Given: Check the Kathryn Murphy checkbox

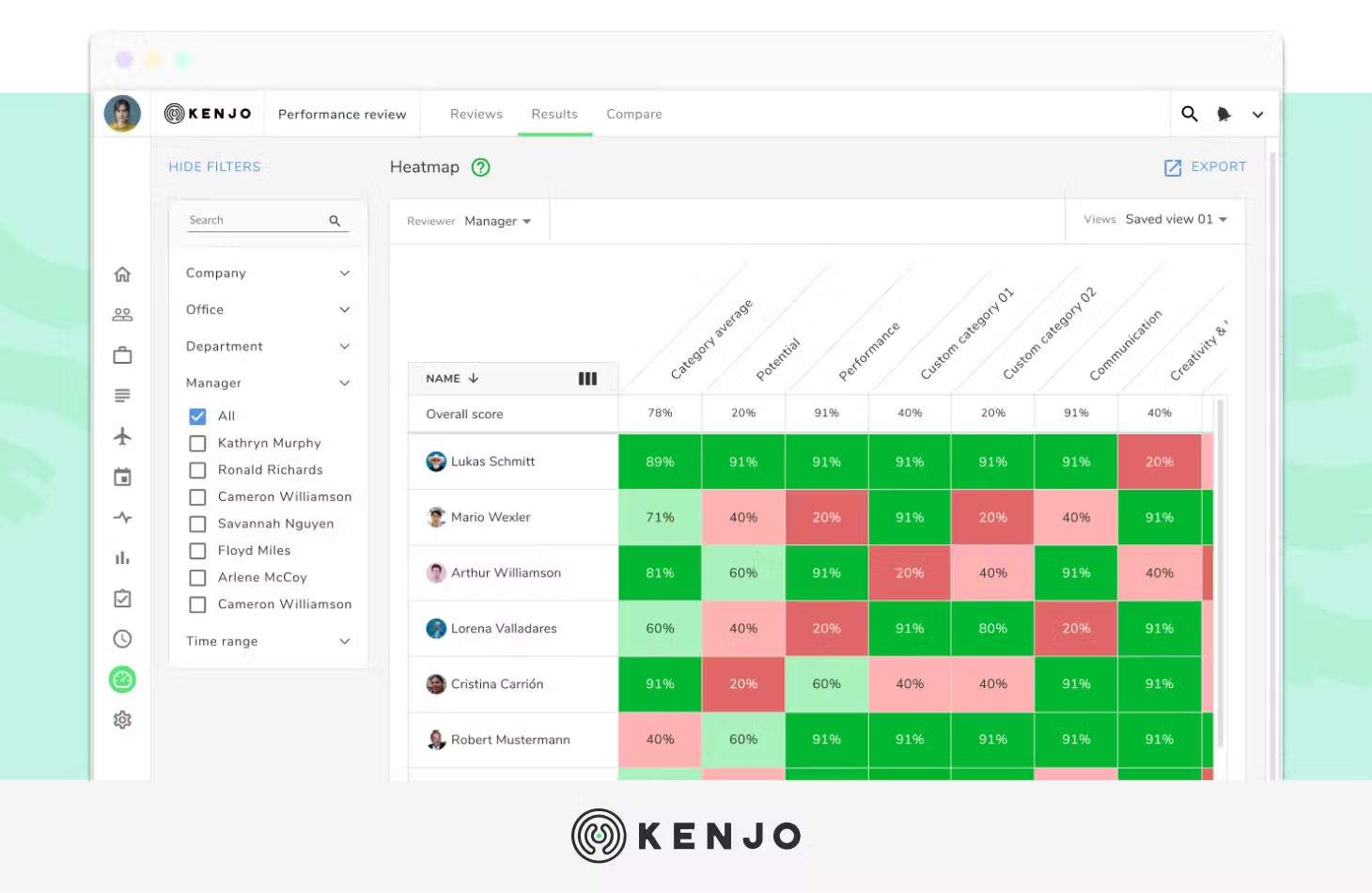Looking at the screenshot, I should pos(197,444).
